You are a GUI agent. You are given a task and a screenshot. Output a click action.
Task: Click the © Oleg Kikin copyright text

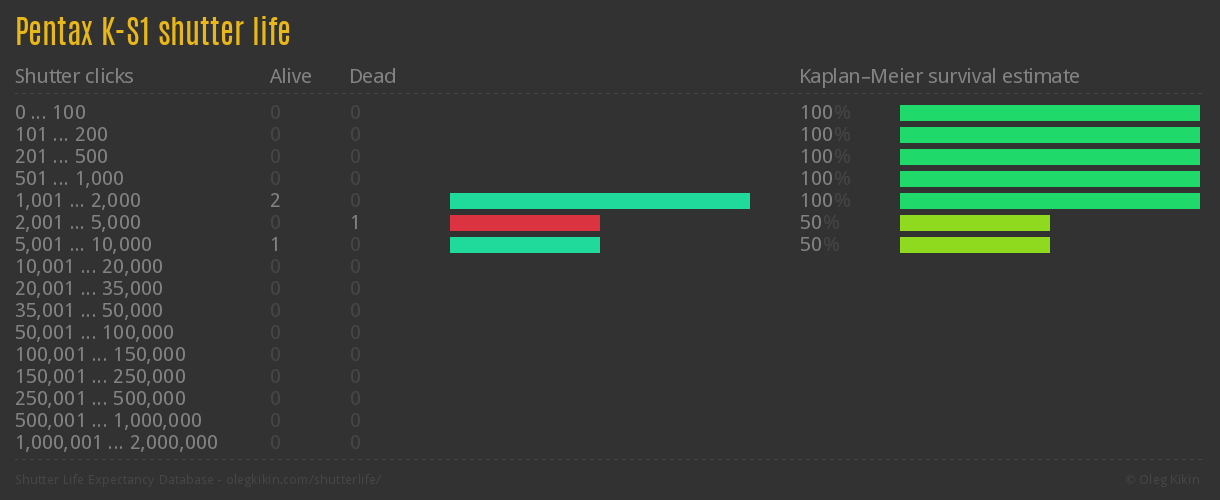(x=1163, y=480)
